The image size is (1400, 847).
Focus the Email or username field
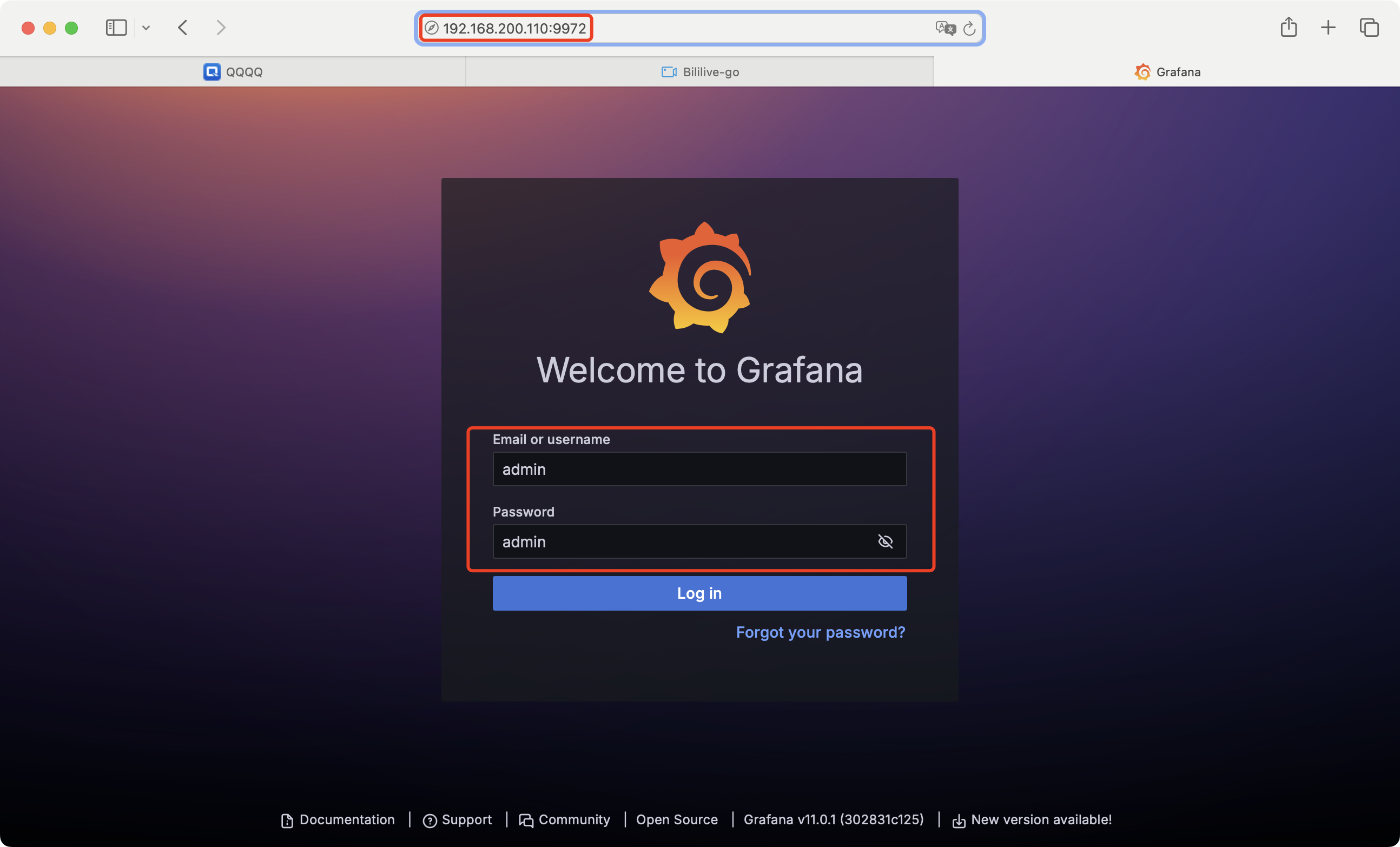tap(699, 468)
